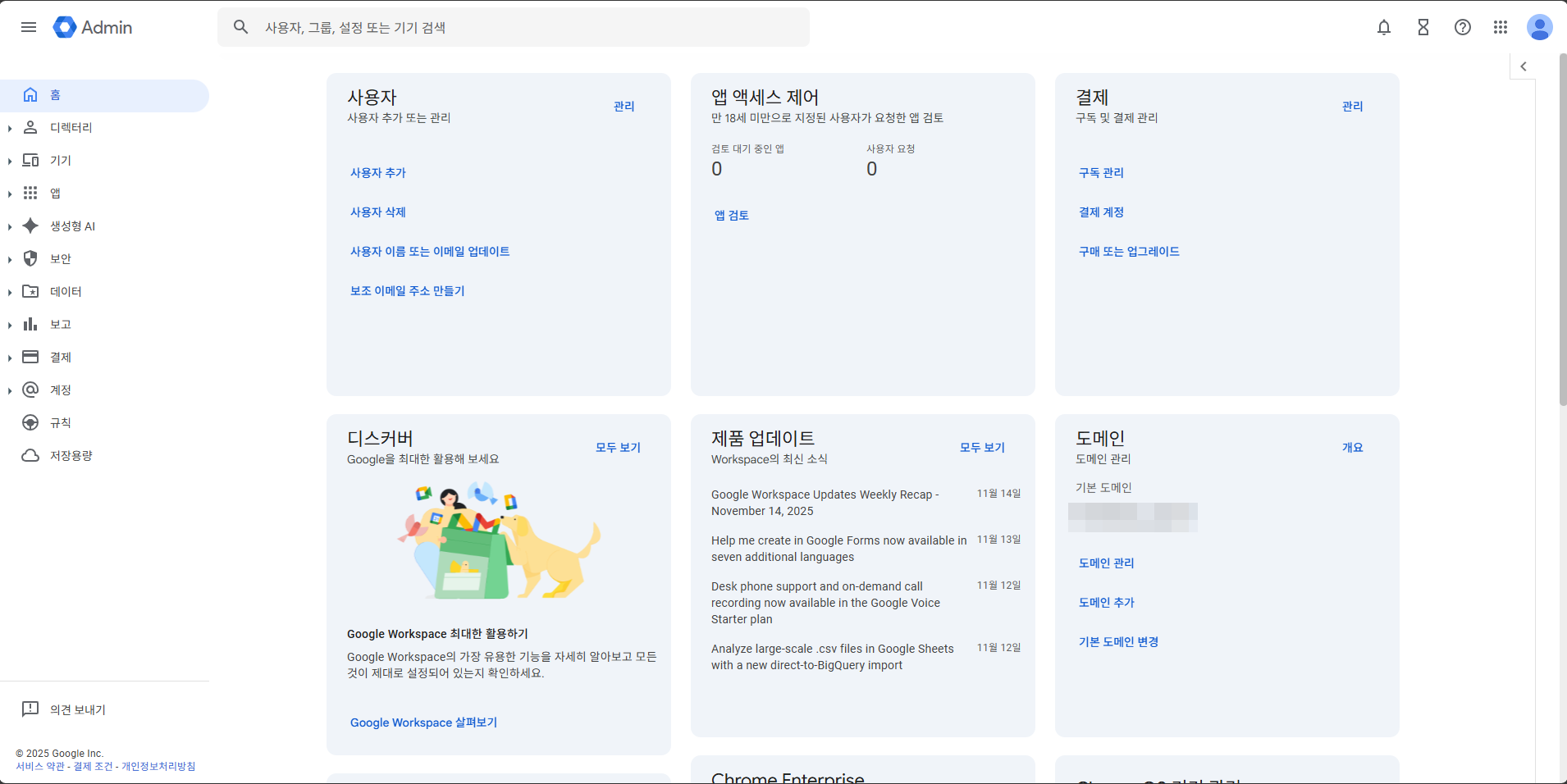This screenshot has width=1567, height=784.
Task: Expand the 결제 tree arrow in sidebar
Action: (9, 358)
